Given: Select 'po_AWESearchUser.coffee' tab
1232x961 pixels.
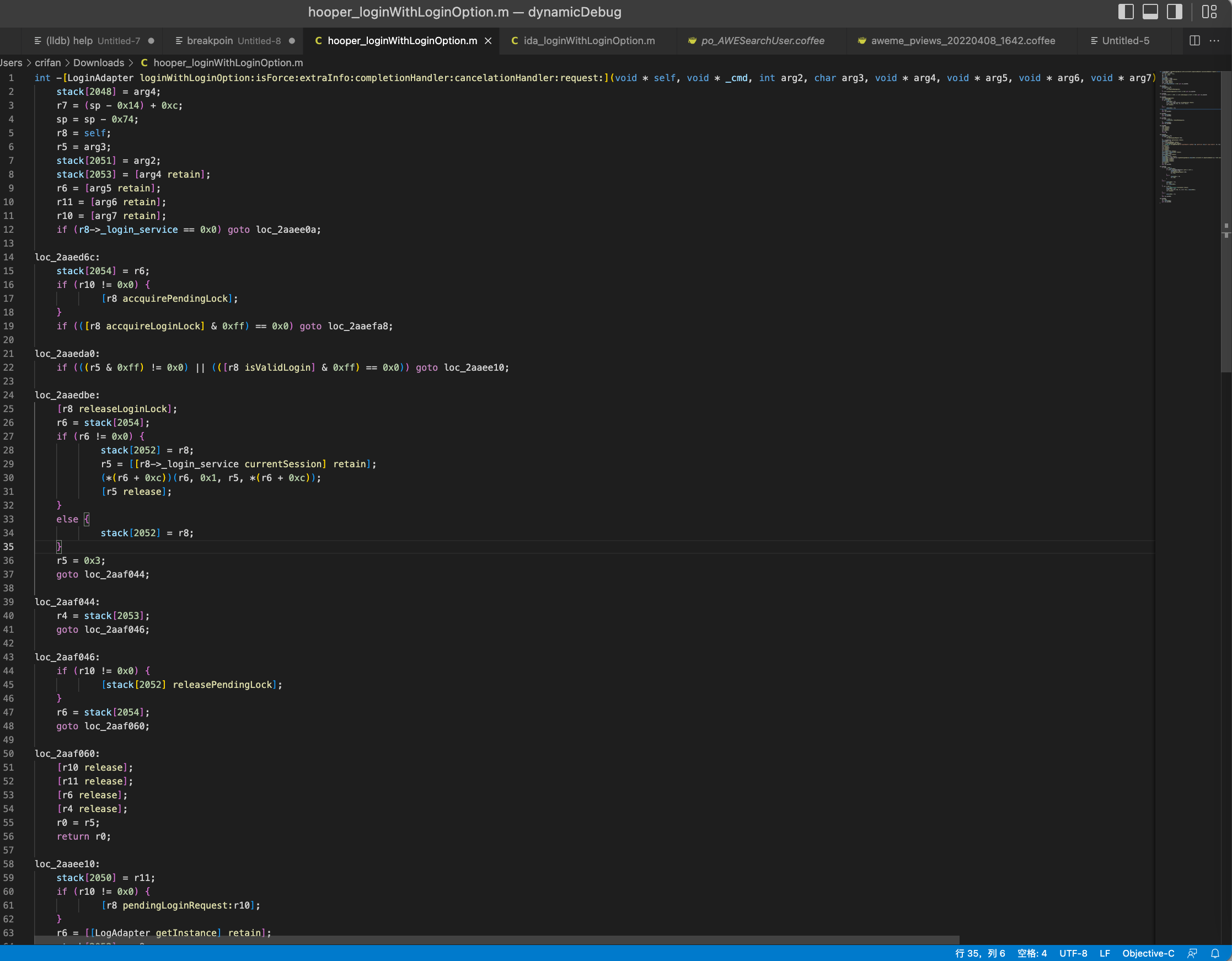Looking at the screenshot, I should tap(762, 40).
